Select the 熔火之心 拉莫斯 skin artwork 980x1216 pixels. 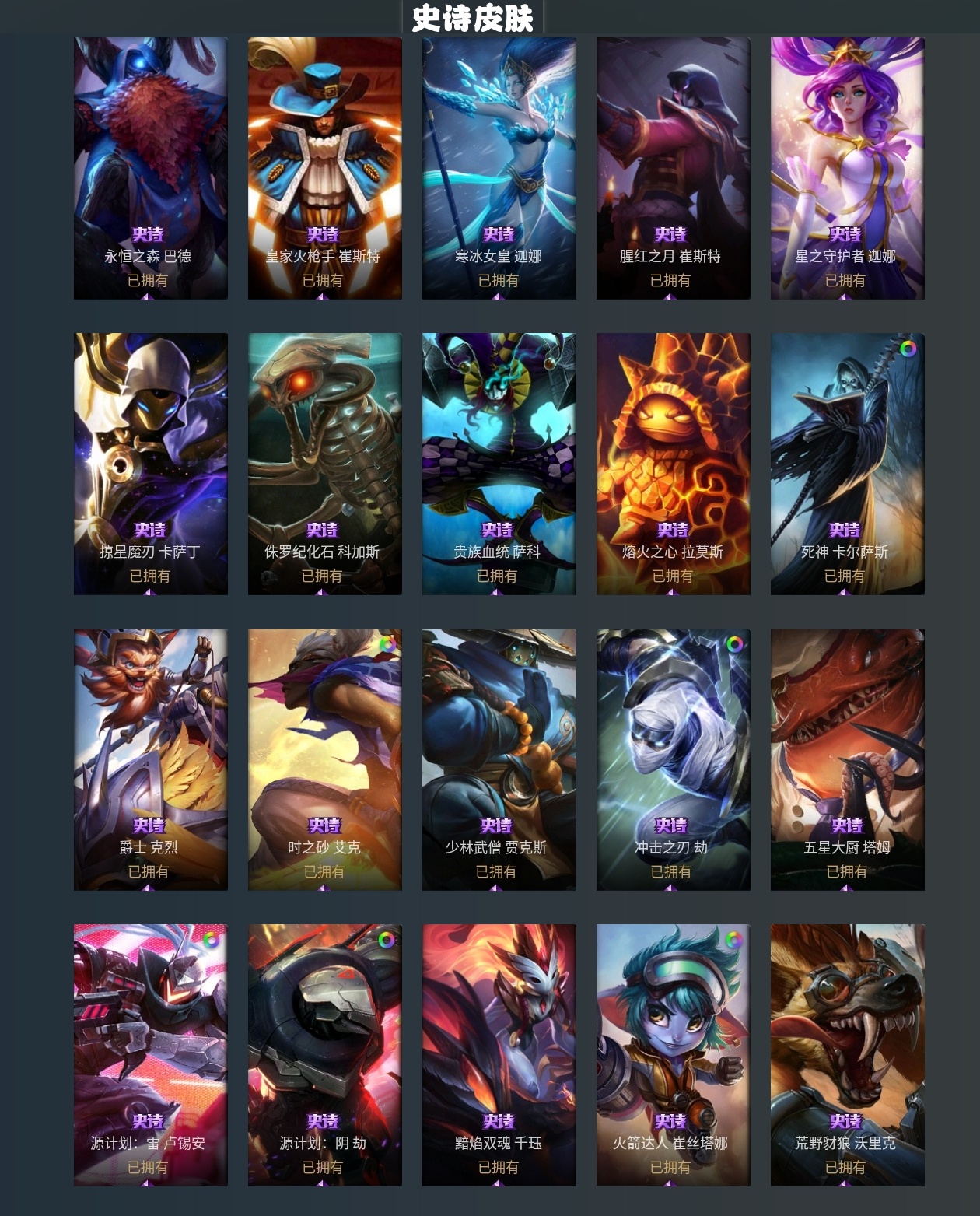pos(674,464)
